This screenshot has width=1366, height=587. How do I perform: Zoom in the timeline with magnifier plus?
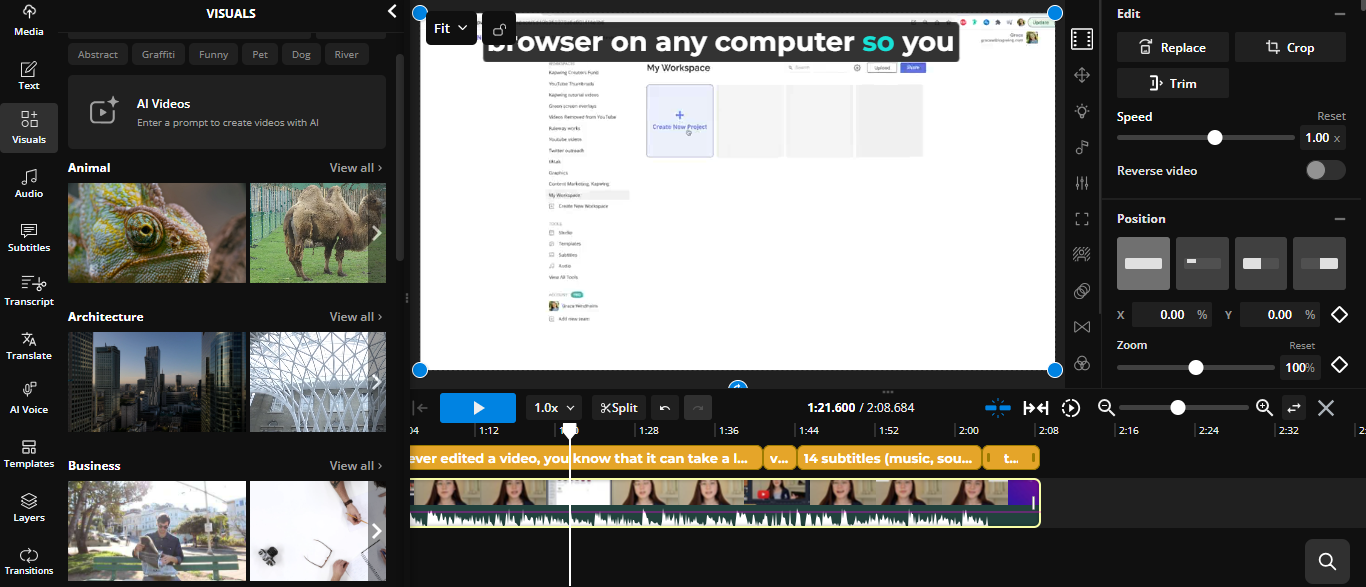click(1264, 408)
